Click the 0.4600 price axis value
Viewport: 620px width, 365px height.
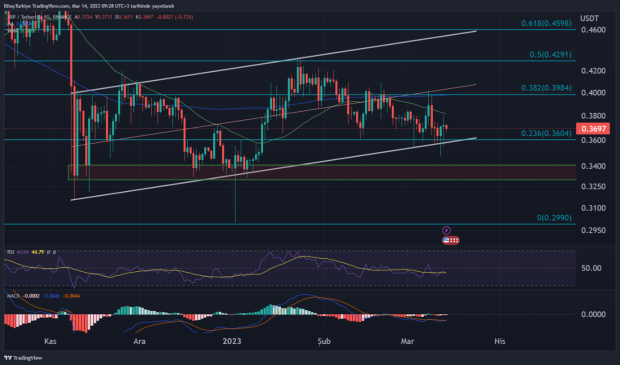593,30
